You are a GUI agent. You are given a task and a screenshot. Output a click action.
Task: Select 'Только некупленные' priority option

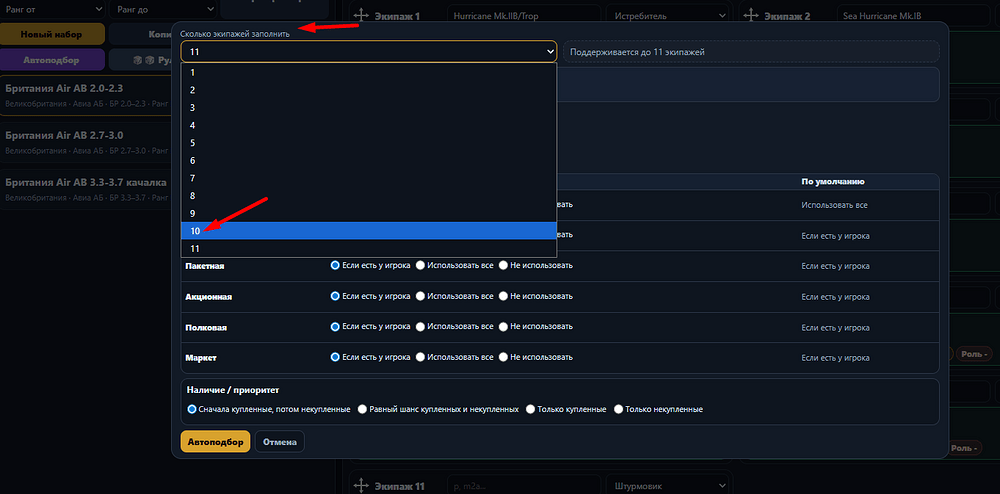click(618, 409)
